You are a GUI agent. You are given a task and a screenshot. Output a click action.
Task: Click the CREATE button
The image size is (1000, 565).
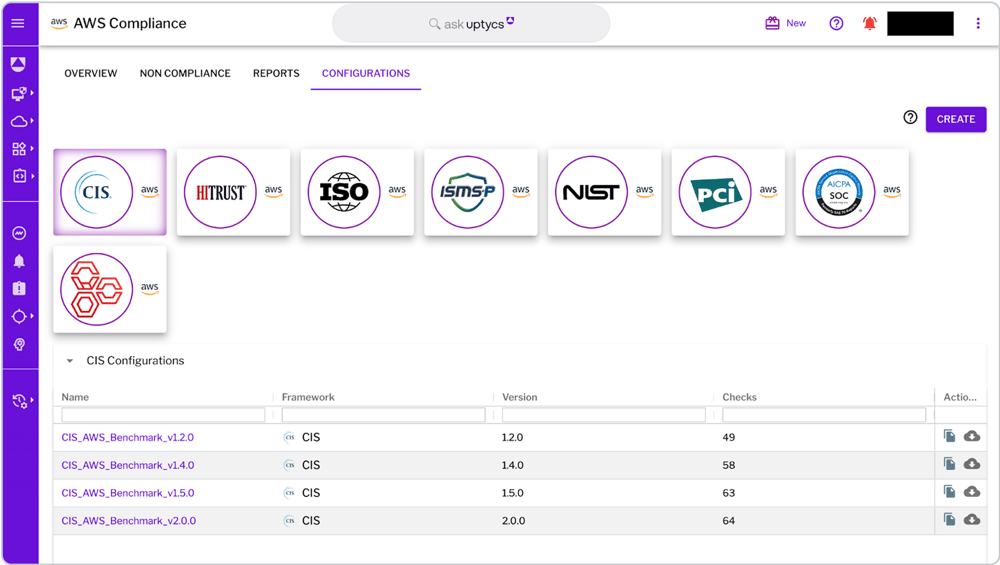pos(955,119)
